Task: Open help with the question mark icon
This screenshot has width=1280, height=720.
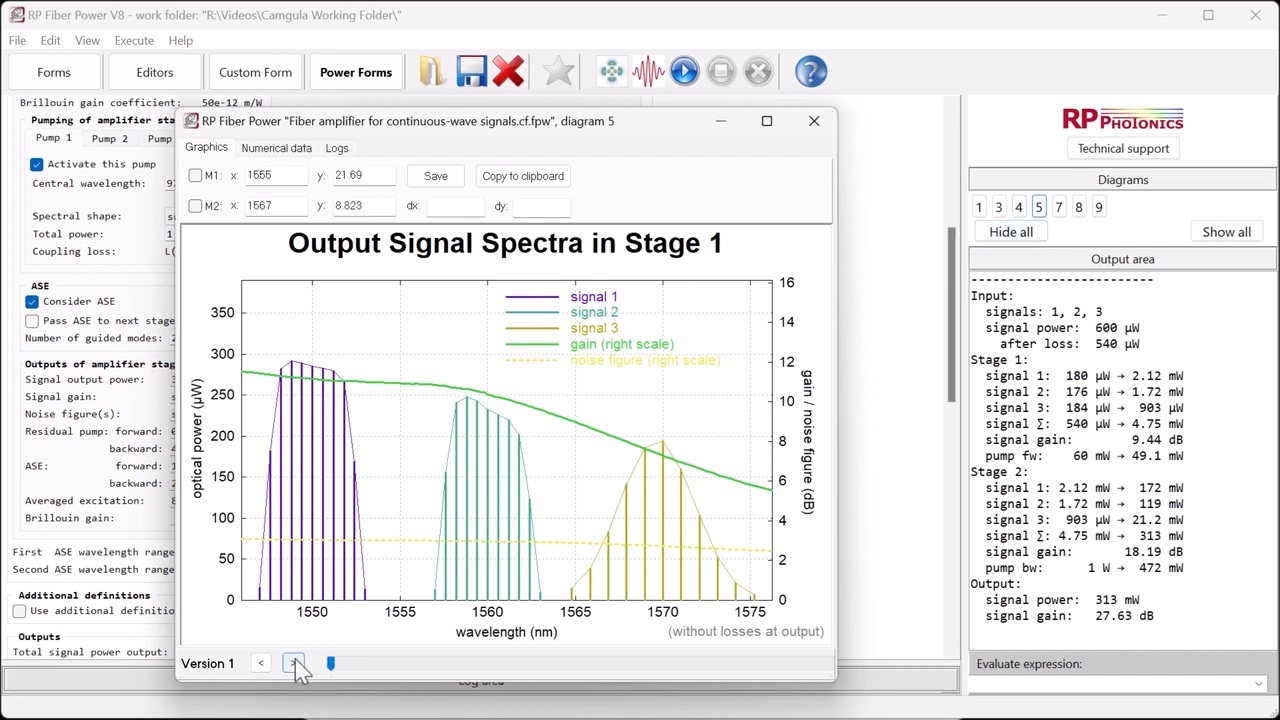Action: tap(810, 72)
